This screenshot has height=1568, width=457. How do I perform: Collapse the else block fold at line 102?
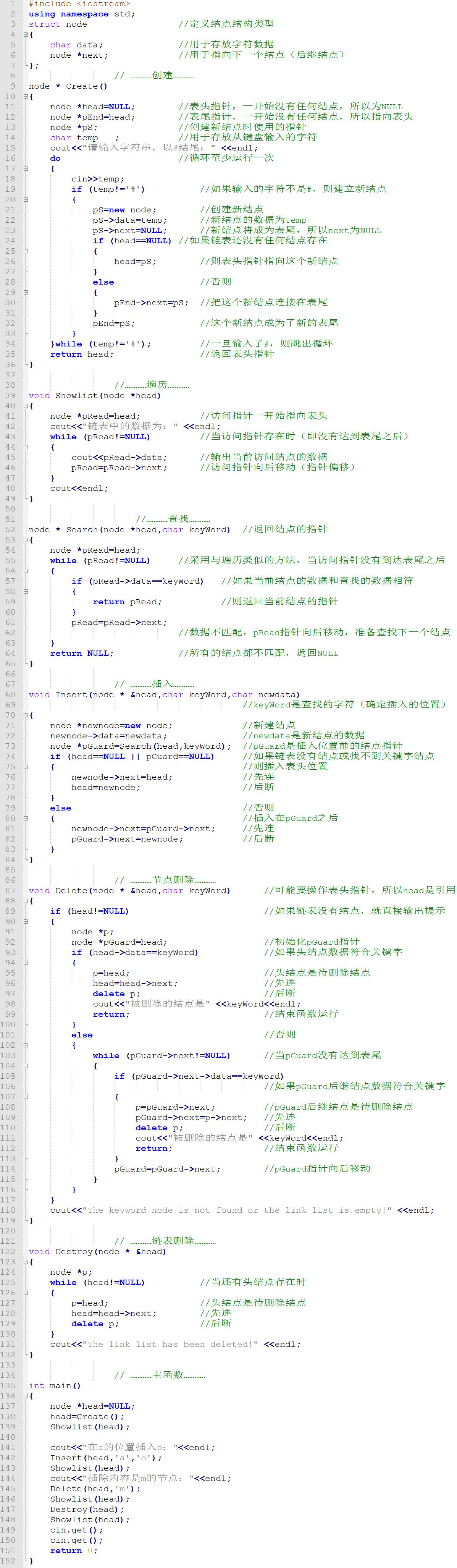(26, 1045)
